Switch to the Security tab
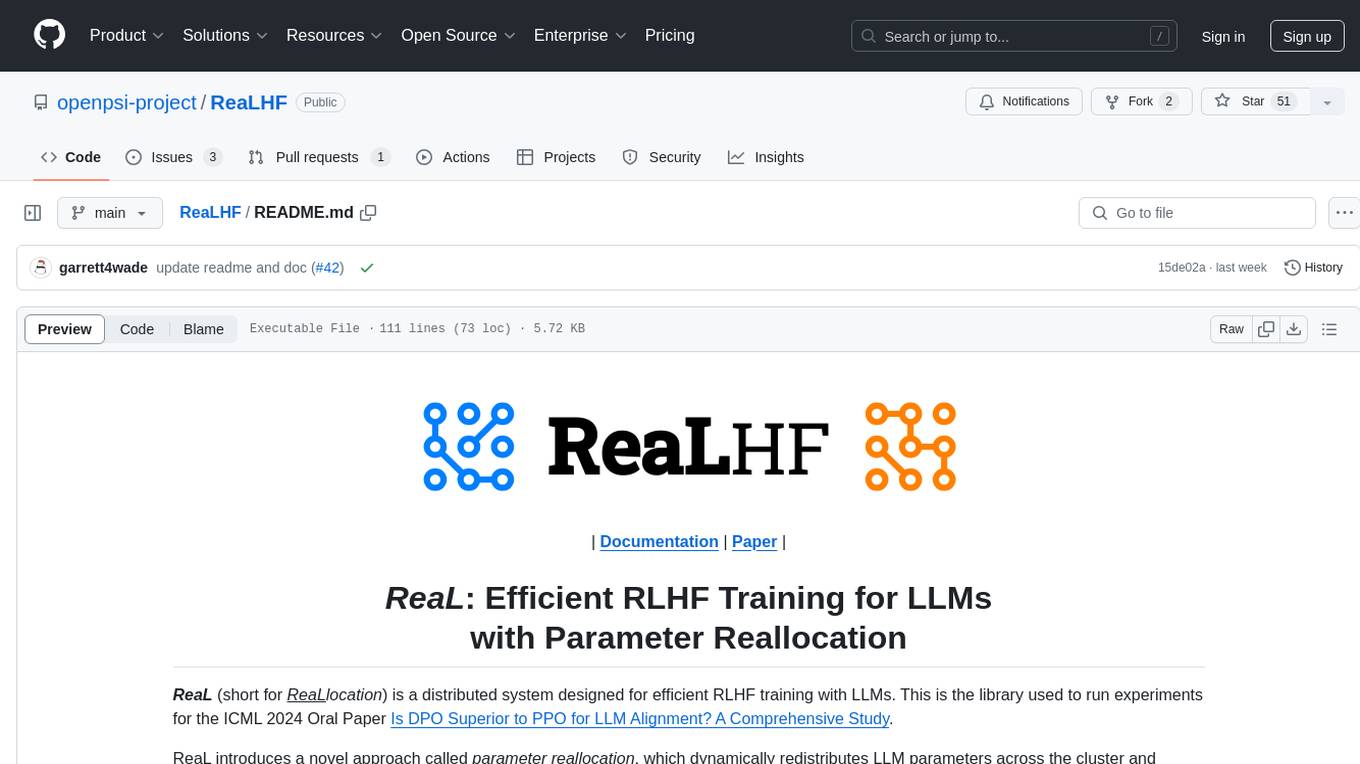1360x764 pixels. 661,157
